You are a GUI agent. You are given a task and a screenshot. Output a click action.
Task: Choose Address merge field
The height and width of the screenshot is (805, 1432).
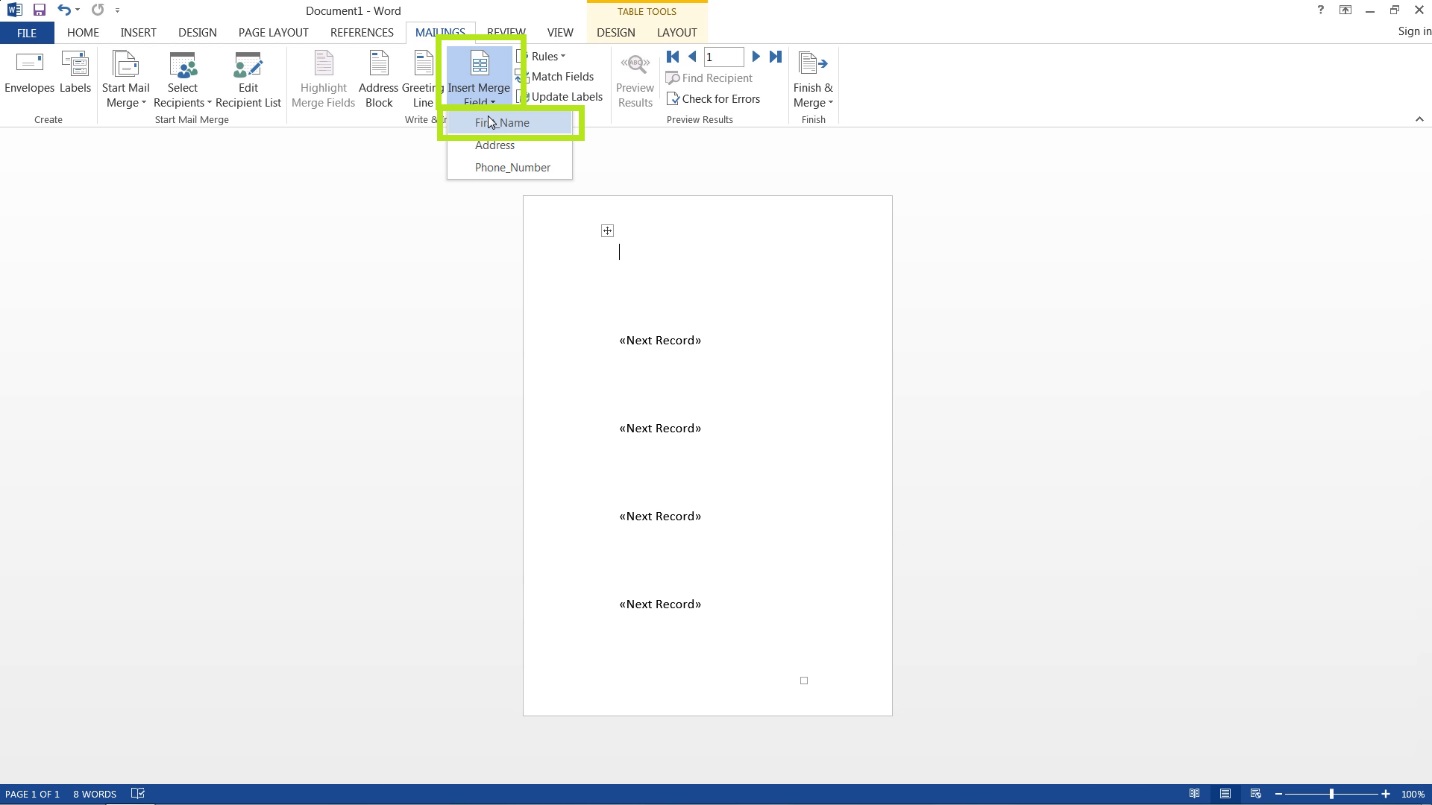click(x=509, y=145)
